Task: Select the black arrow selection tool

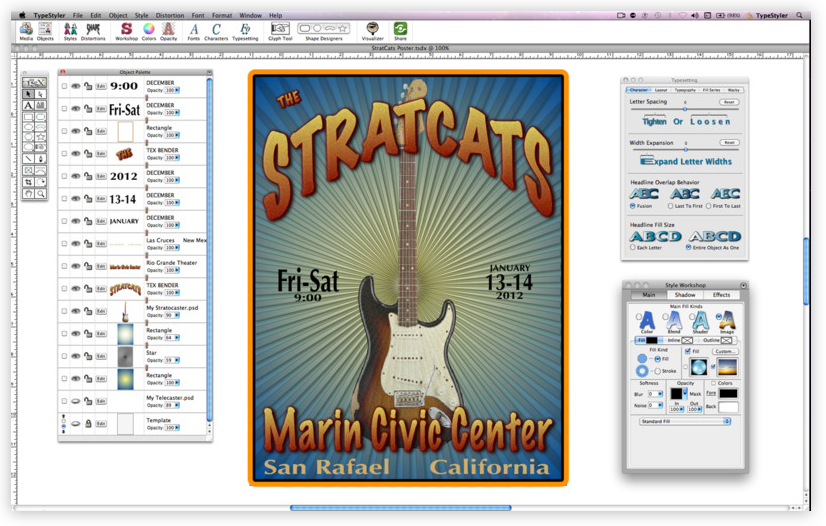Action: click(x=28, y=94)
